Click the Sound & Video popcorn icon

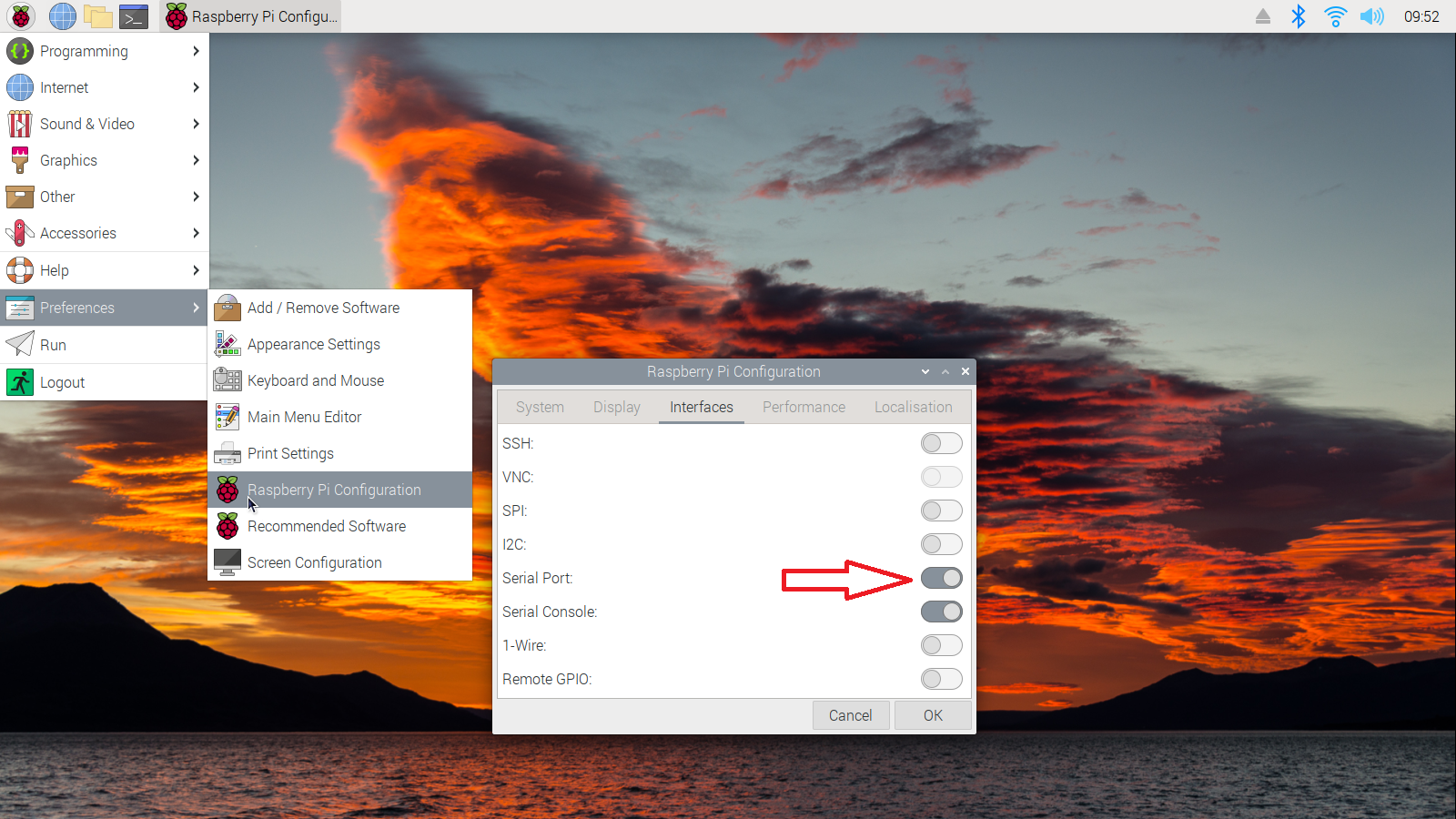point(20,124)
